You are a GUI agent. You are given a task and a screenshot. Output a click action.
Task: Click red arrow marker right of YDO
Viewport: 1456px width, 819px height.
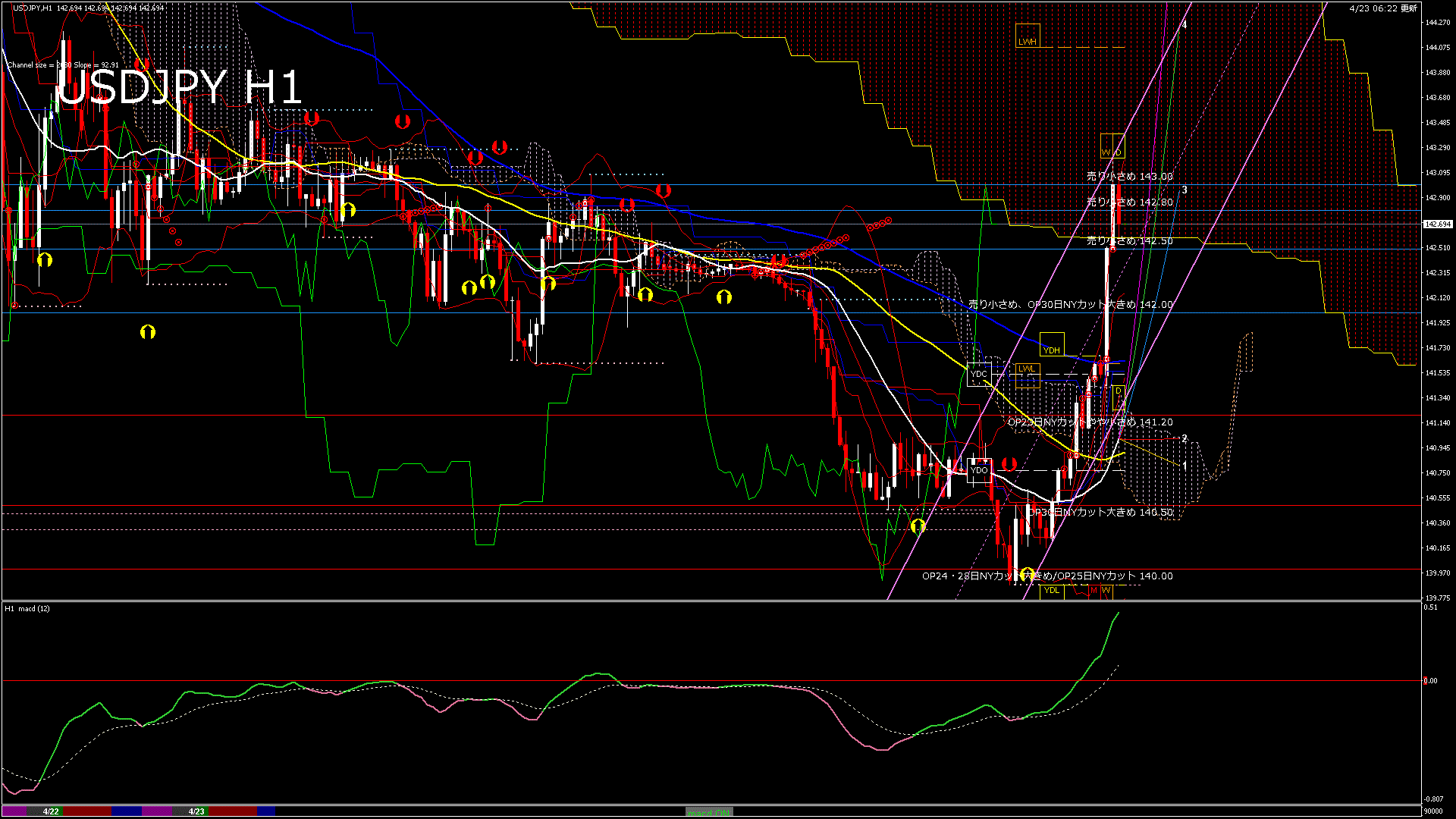click(1009, 463)
